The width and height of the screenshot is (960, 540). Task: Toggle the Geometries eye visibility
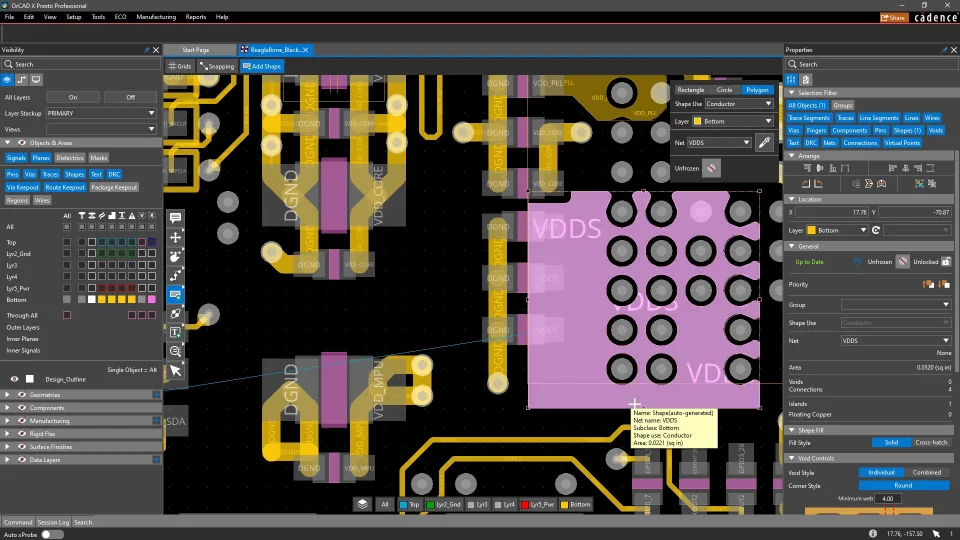(x=22, y=395)
